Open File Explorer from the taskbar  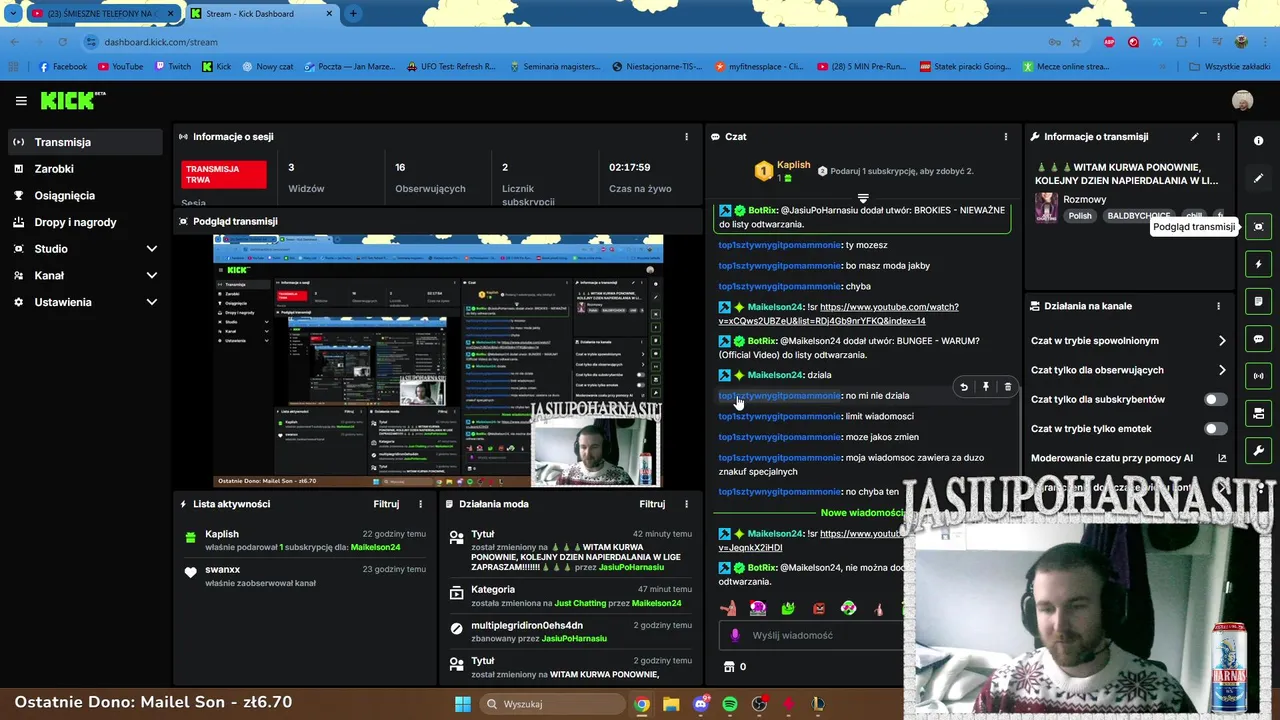pyautogui.click(x=671, y=704)
